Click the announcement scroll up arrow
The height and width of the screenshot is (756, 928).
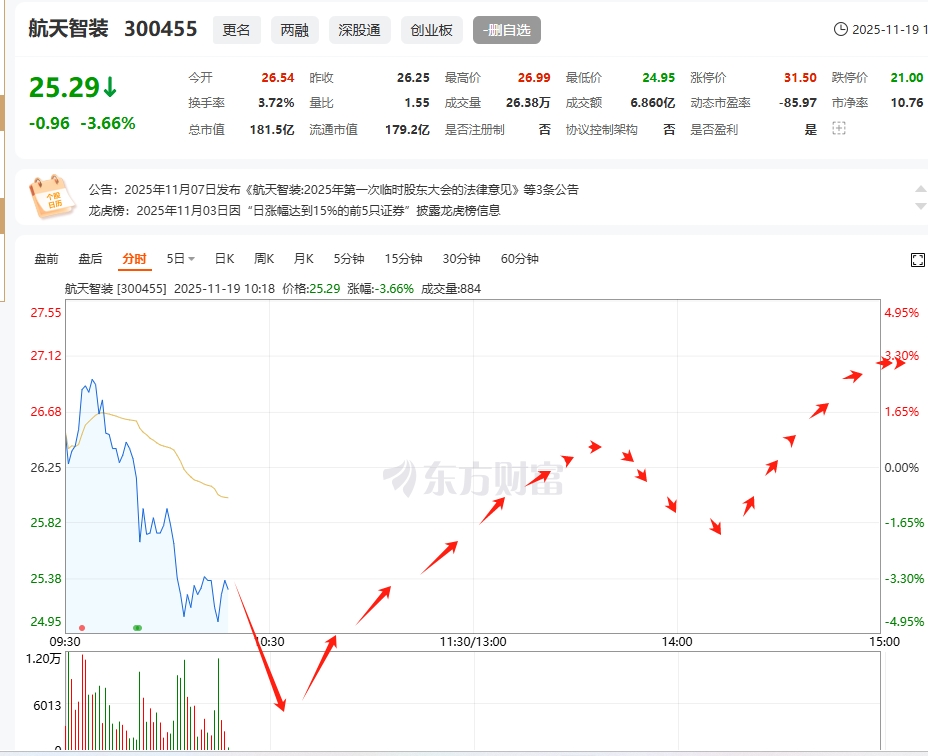pyautogui.click(x=921, y=189)
